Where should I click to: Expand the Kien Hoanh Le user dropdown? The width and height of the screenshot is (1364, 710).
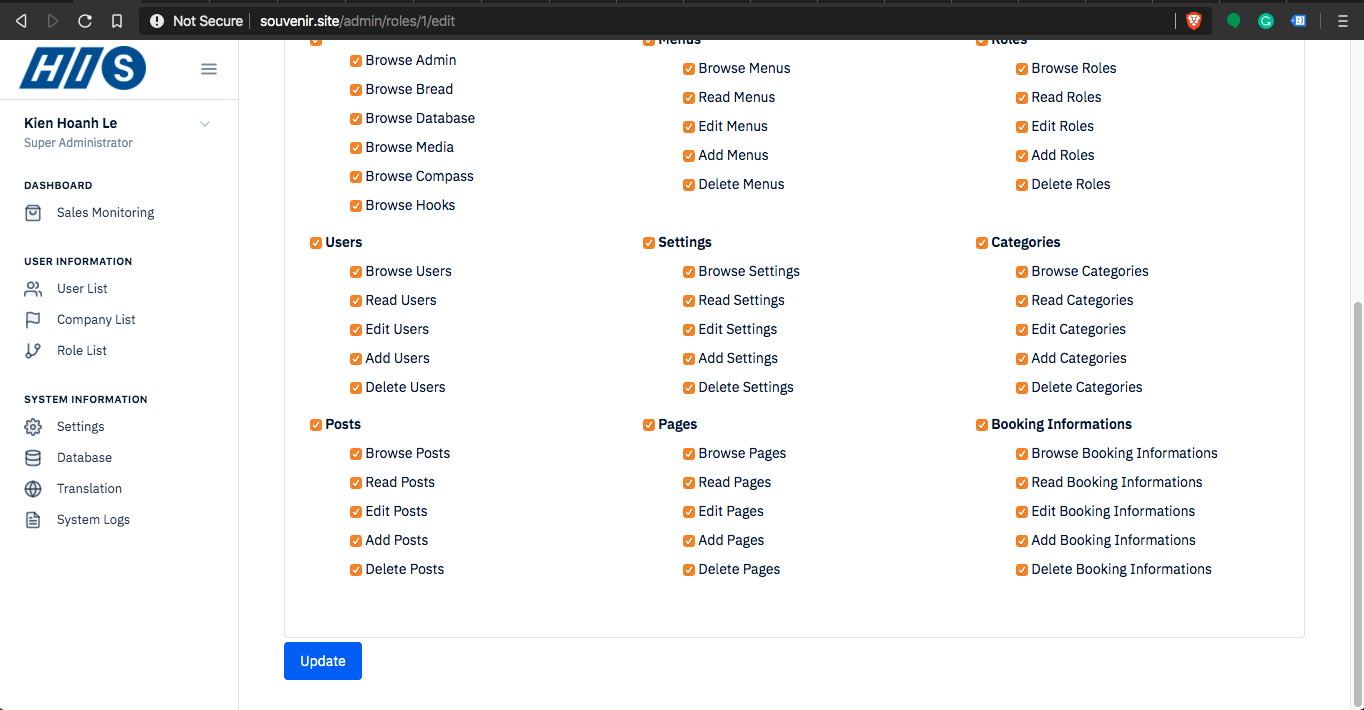point(205,124)
